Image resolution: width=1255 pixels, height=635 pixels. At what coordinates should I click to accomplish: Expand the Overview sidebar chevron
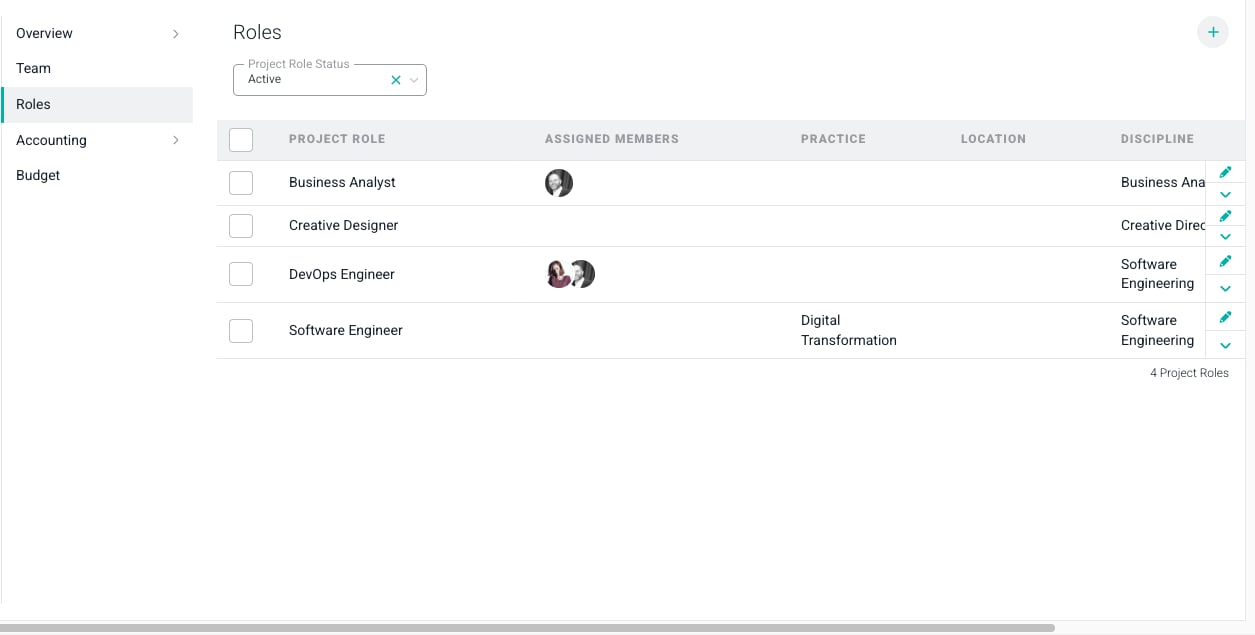tap(176, 34)
